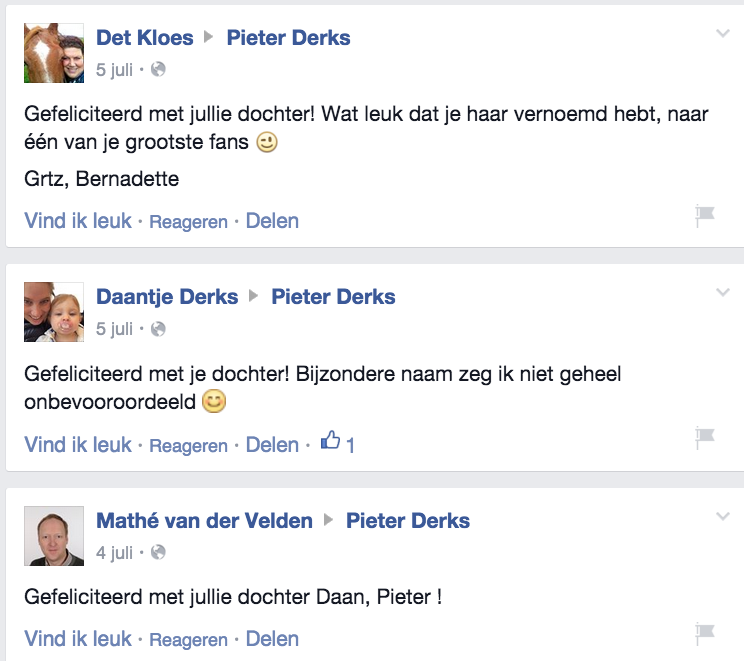This screenshot has width=744, height=661.
Task: Click Delen under Daantje Derks post
Action: coord(272,444)
